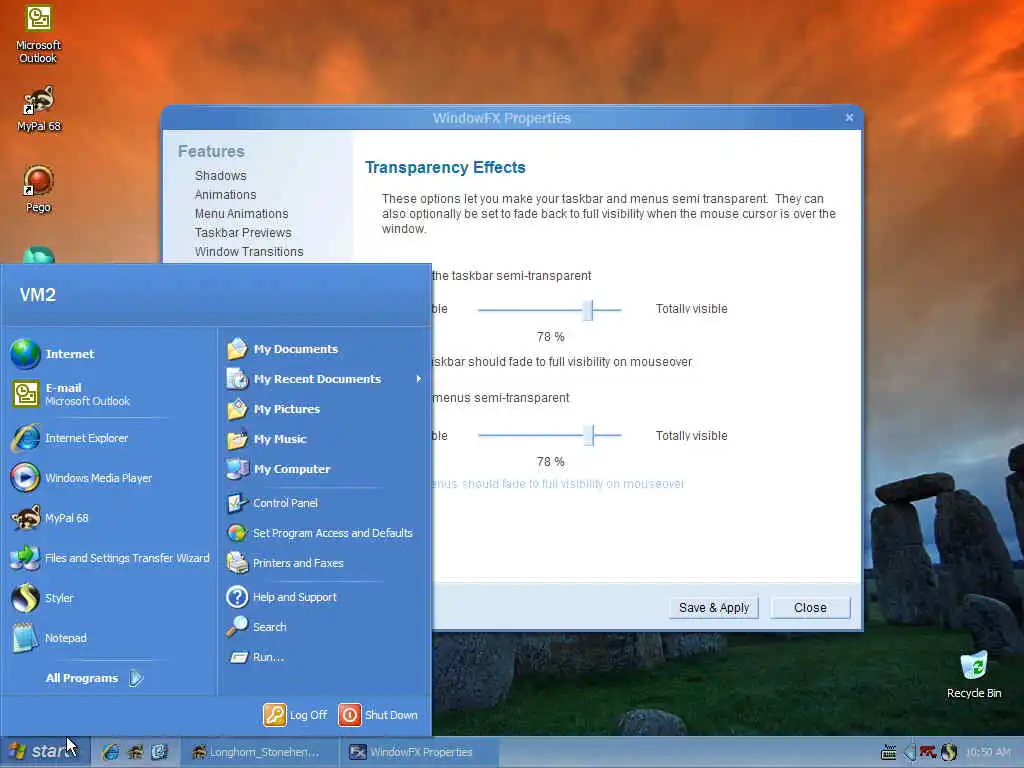The width and height of the screenshot is (1024, 768).
Task: Click Log Off button
Action: [295, 715]
